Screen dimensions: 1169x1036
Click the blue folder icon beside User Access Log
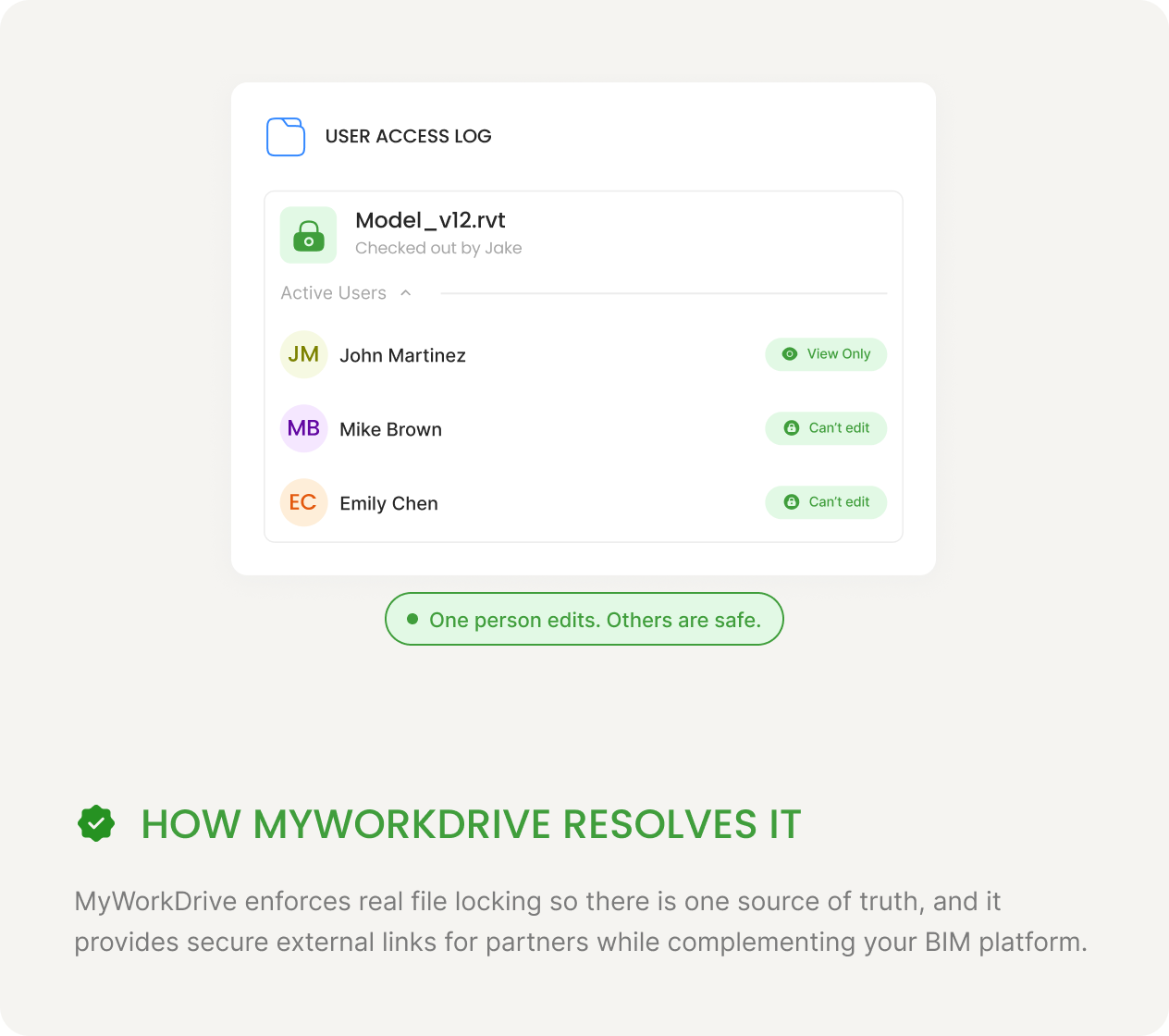286,137
